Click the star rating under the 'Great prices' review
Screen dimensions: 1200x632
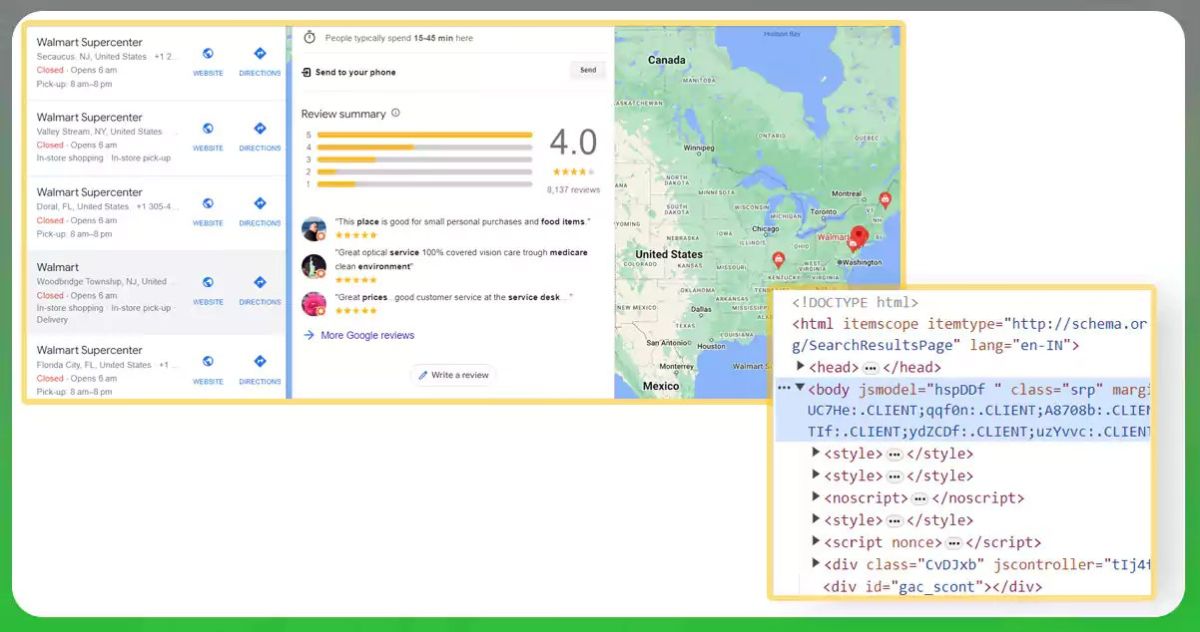[356, 310]
